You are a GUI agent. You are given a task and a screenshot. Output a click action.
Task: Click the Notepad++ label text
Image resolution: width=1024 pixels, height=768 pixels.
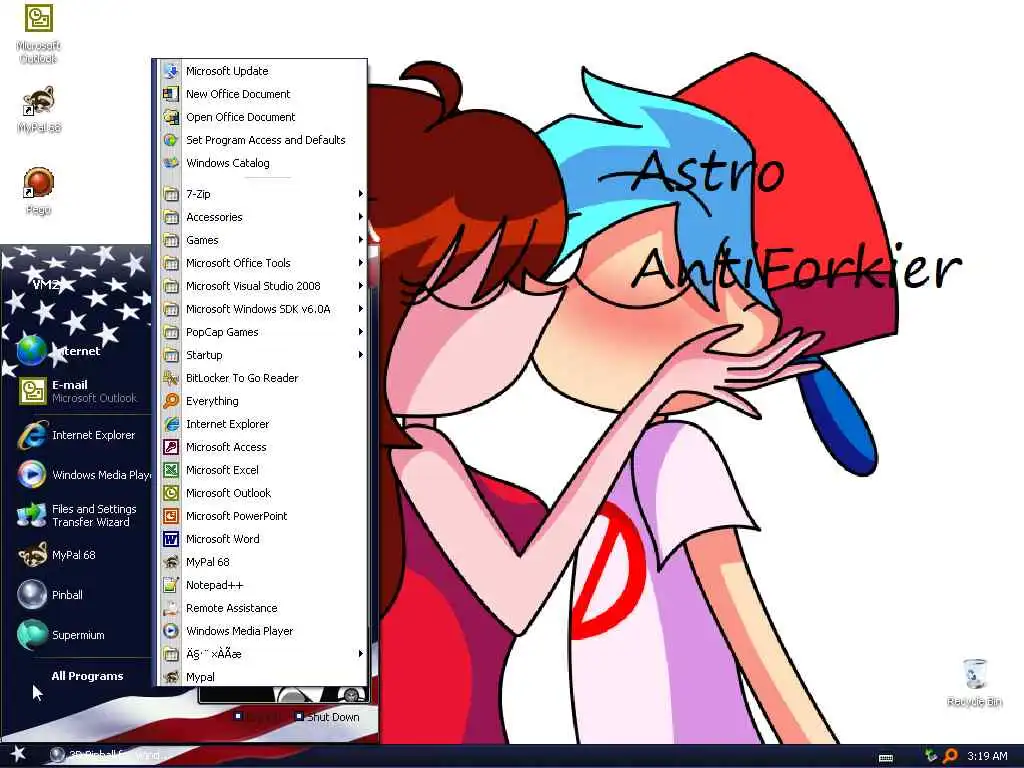tap(214, 585)
